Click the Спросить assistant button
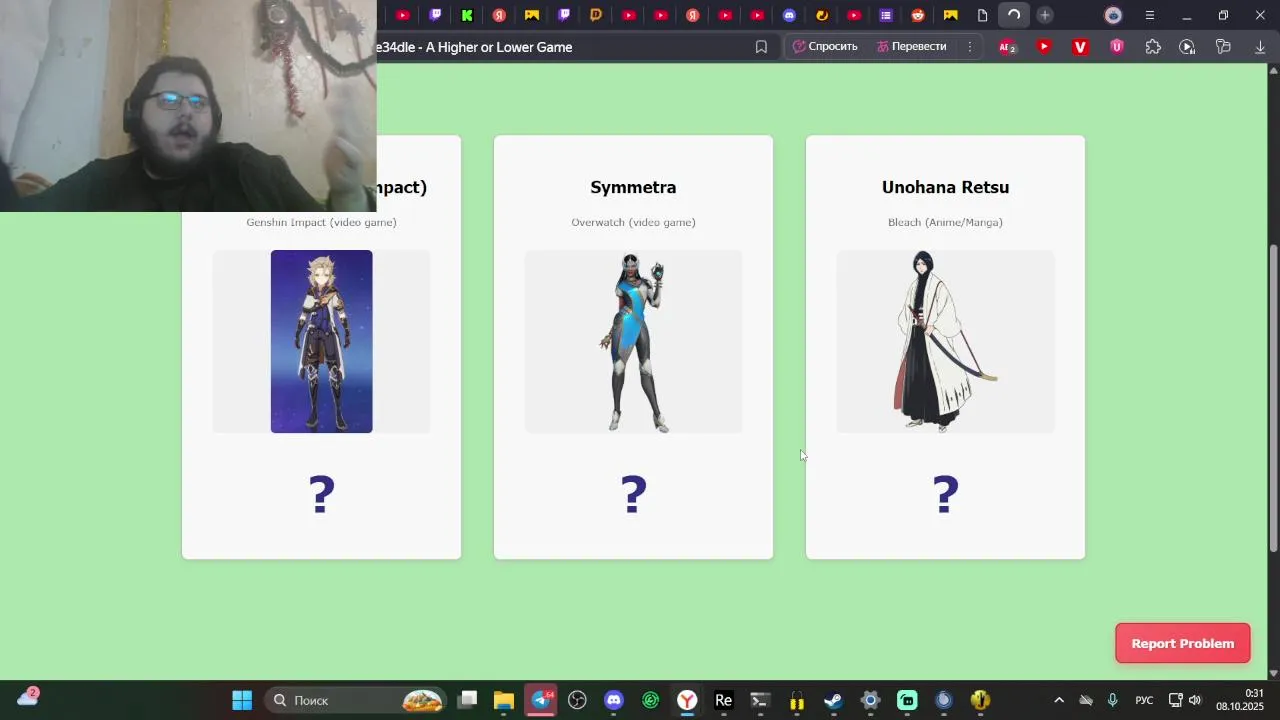The image size is (1280, 720). (x=825, y=47)
